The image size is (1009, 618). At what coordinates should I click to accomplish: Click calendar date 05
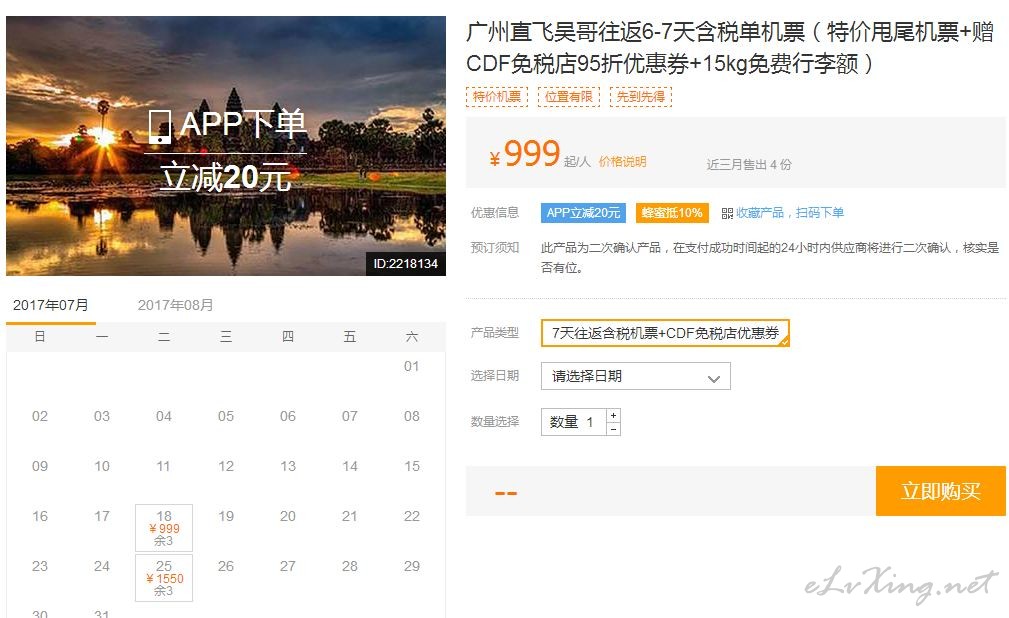click(x=226, y=417)
